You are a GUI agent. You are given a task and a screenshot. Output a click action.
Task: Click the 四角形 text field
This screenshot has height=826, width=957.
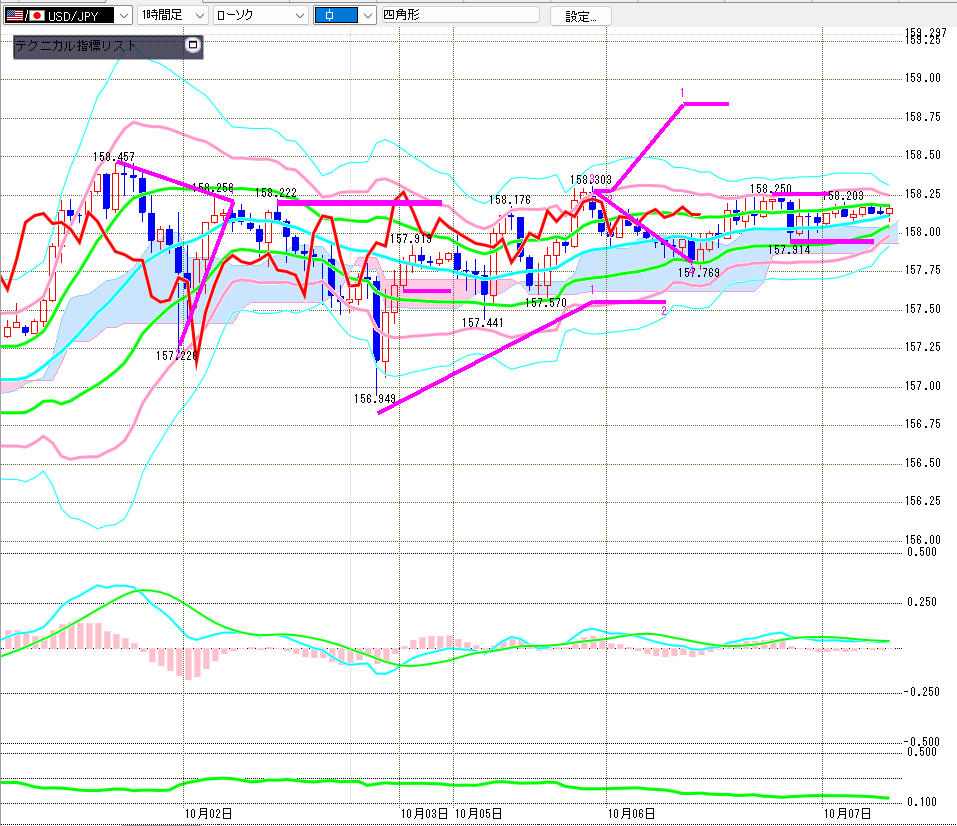point(460,15)
